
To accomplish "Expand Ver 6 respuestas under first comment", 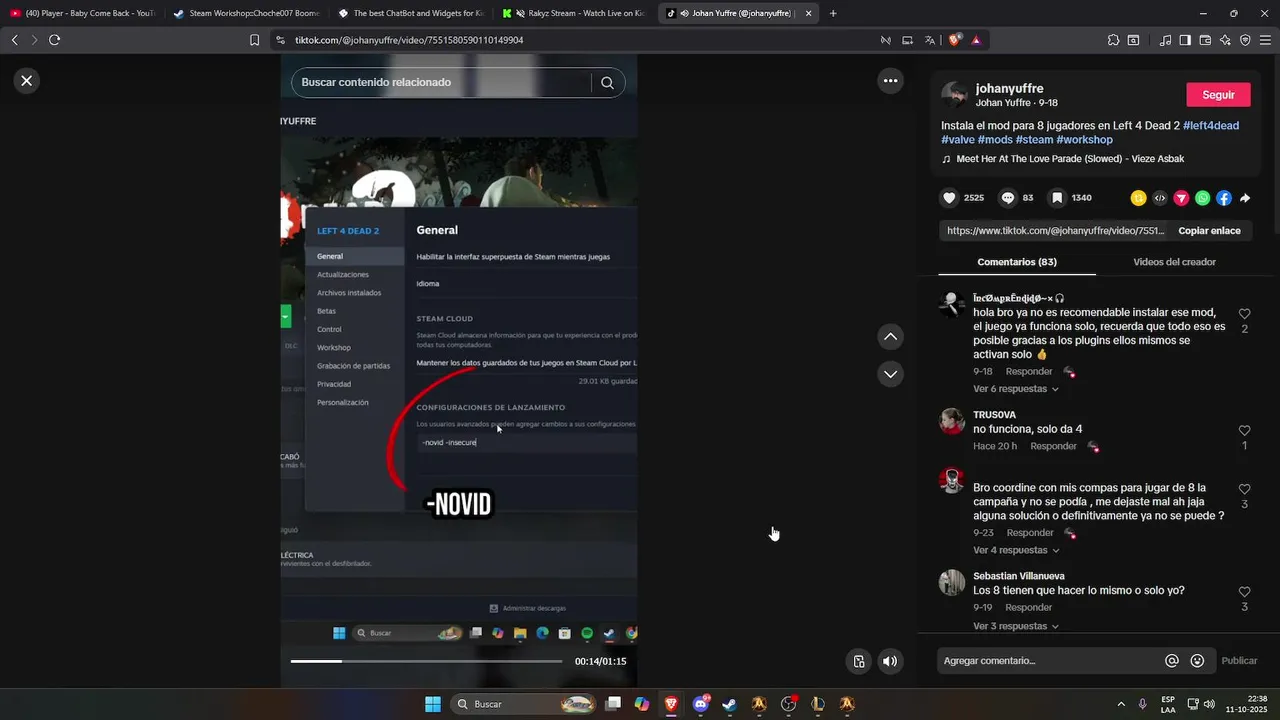I will [x=1016, y=389].
